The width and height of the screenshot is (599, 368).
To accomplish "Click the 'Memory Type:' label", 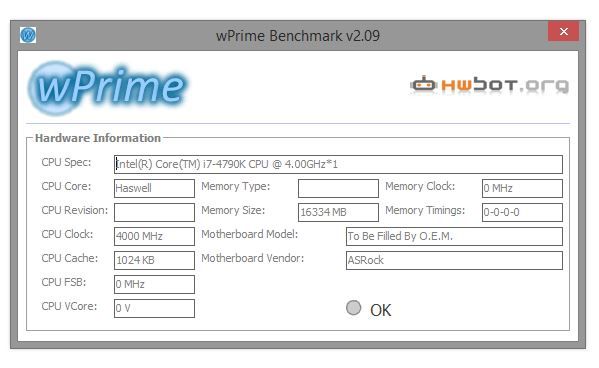I will pyautogui.click(x=236, y=186).
